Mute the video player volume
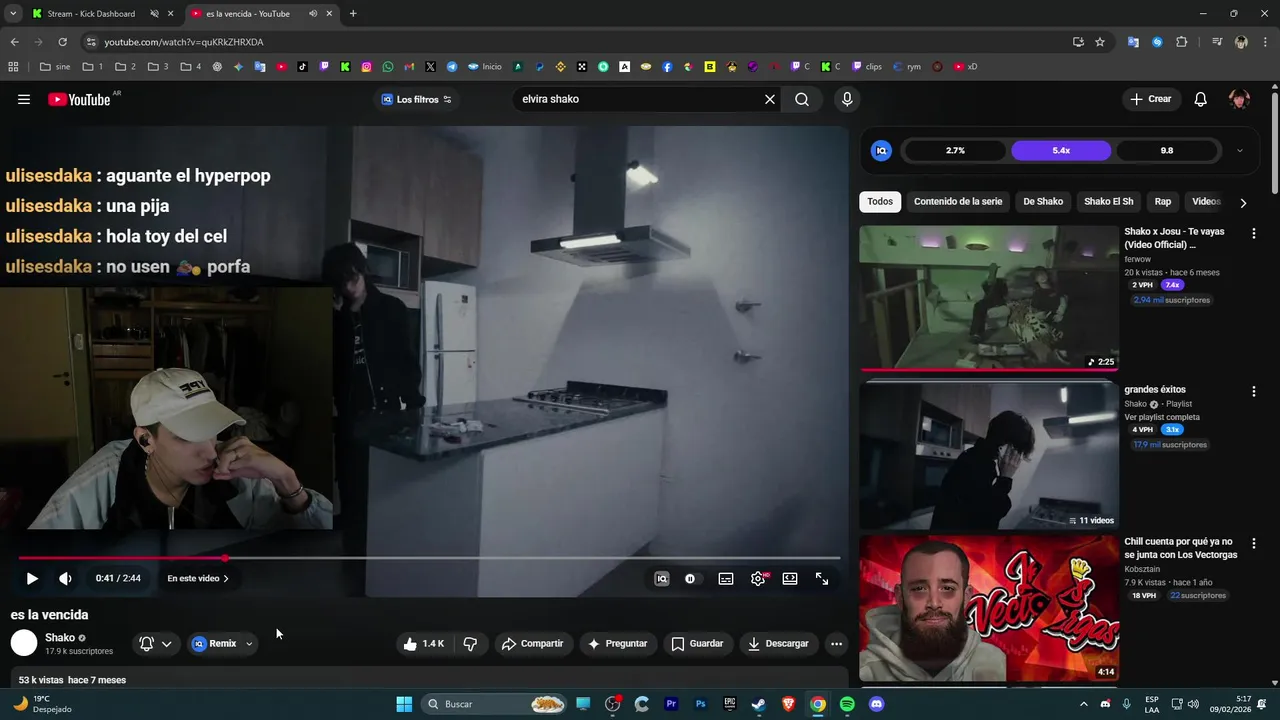This screenshot has height=720, width=1280. click(65, 578)
